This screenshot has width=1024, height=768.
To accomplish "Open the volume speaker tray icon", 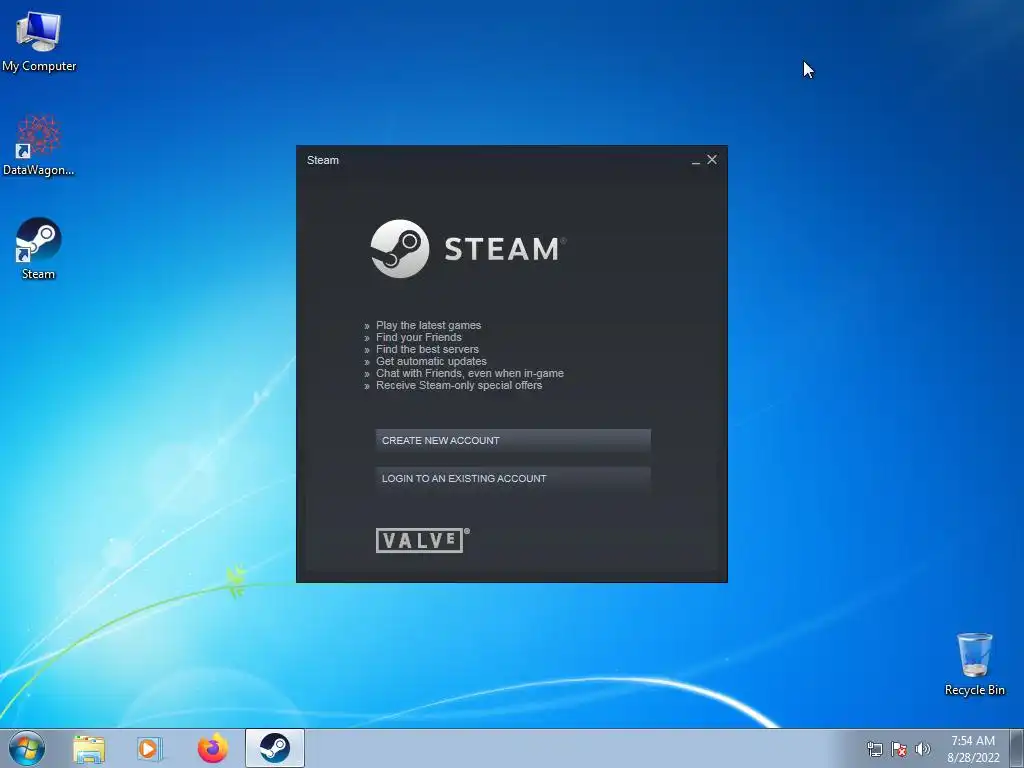I will click(x=922, y=749).
